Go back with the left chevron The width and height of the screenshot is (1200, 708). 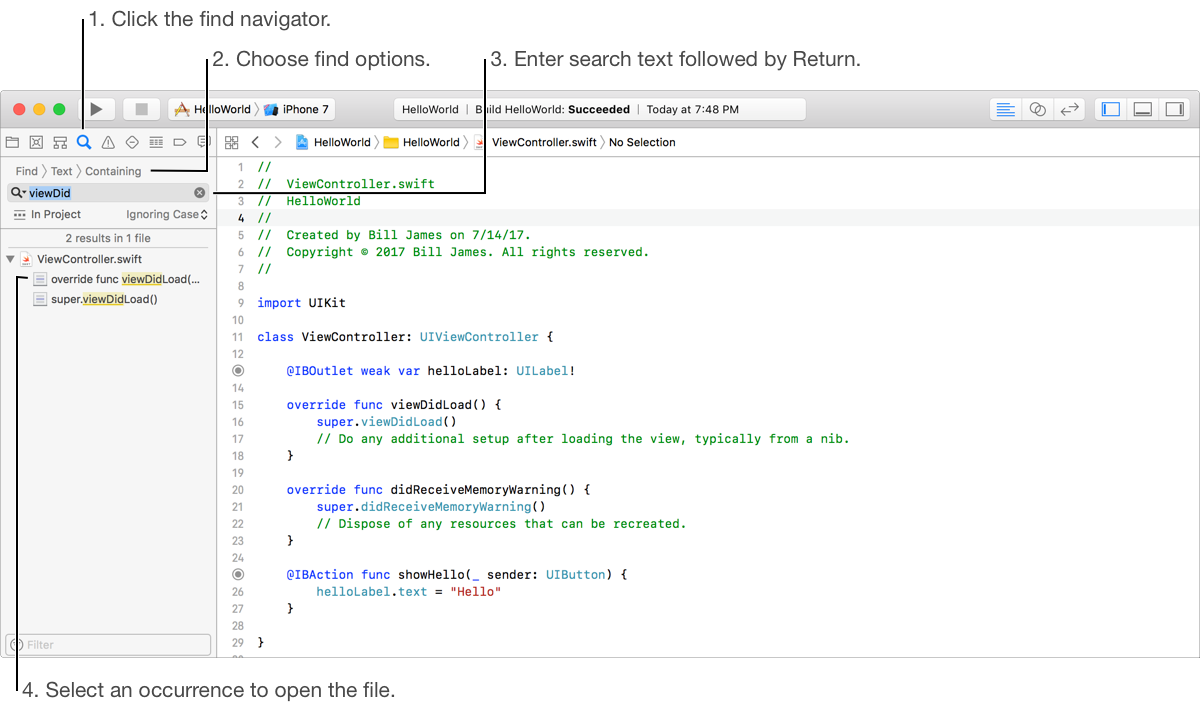(255, 142)
